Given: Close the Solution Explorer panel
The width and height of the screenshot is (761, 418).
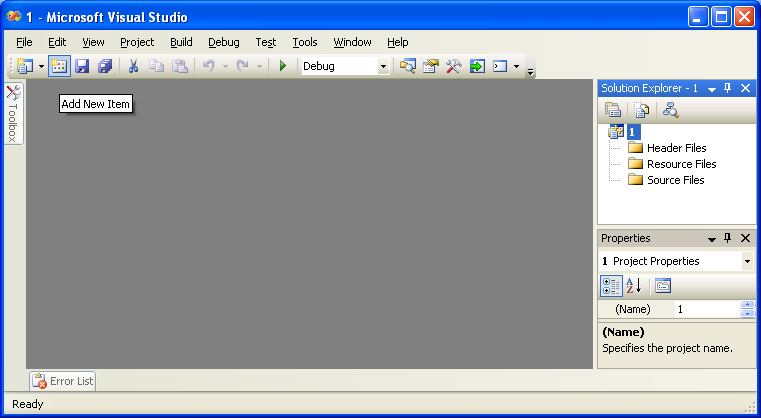Looking at the screenshot, I should pyautogui.click(x=745, y=88).
